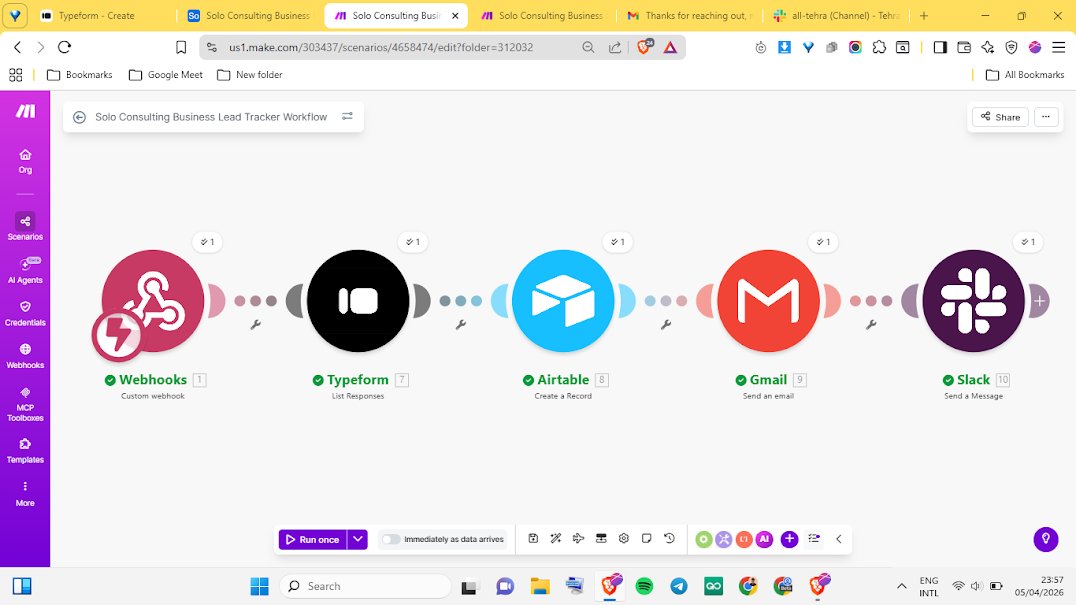Open scenario name settings sliders icon
Screen dimensions: 1076x605
347,117
